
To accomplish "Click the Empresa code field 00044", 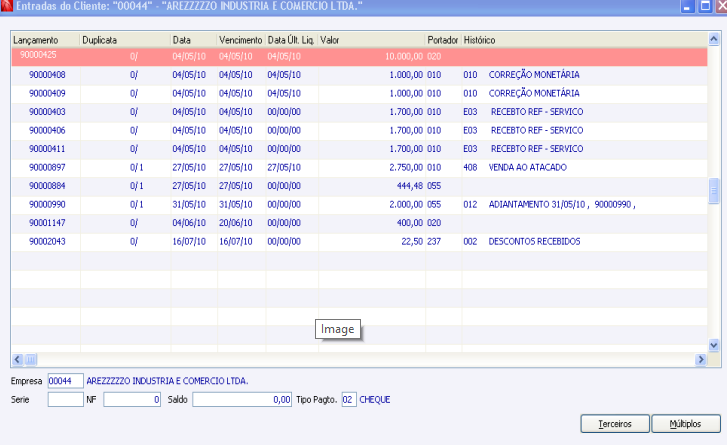I will [x=65, y=381].
